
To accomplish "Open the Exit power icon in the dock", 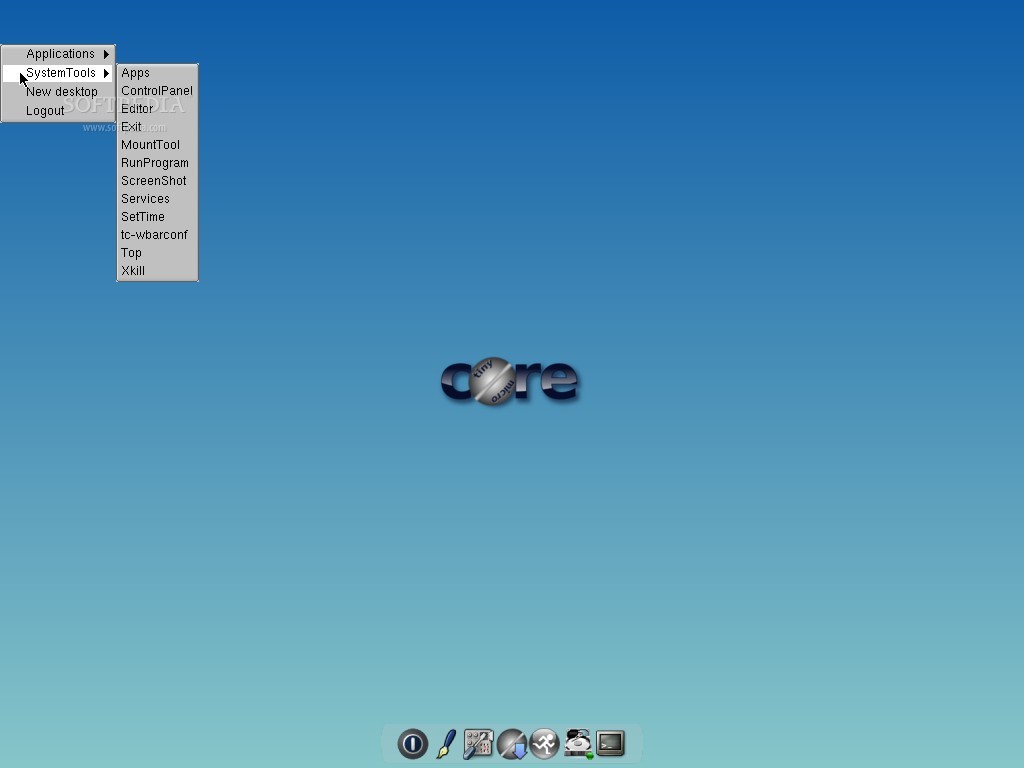I will tap(412, 744).
